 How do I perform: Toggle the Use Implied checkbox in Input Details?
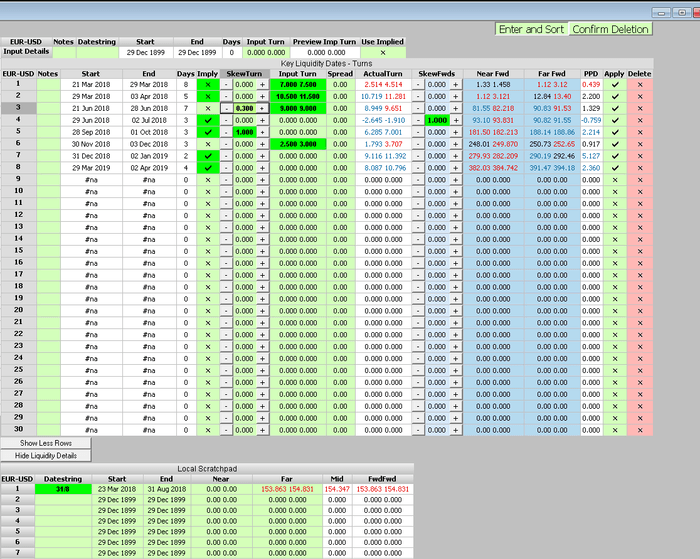pos(382,51)
